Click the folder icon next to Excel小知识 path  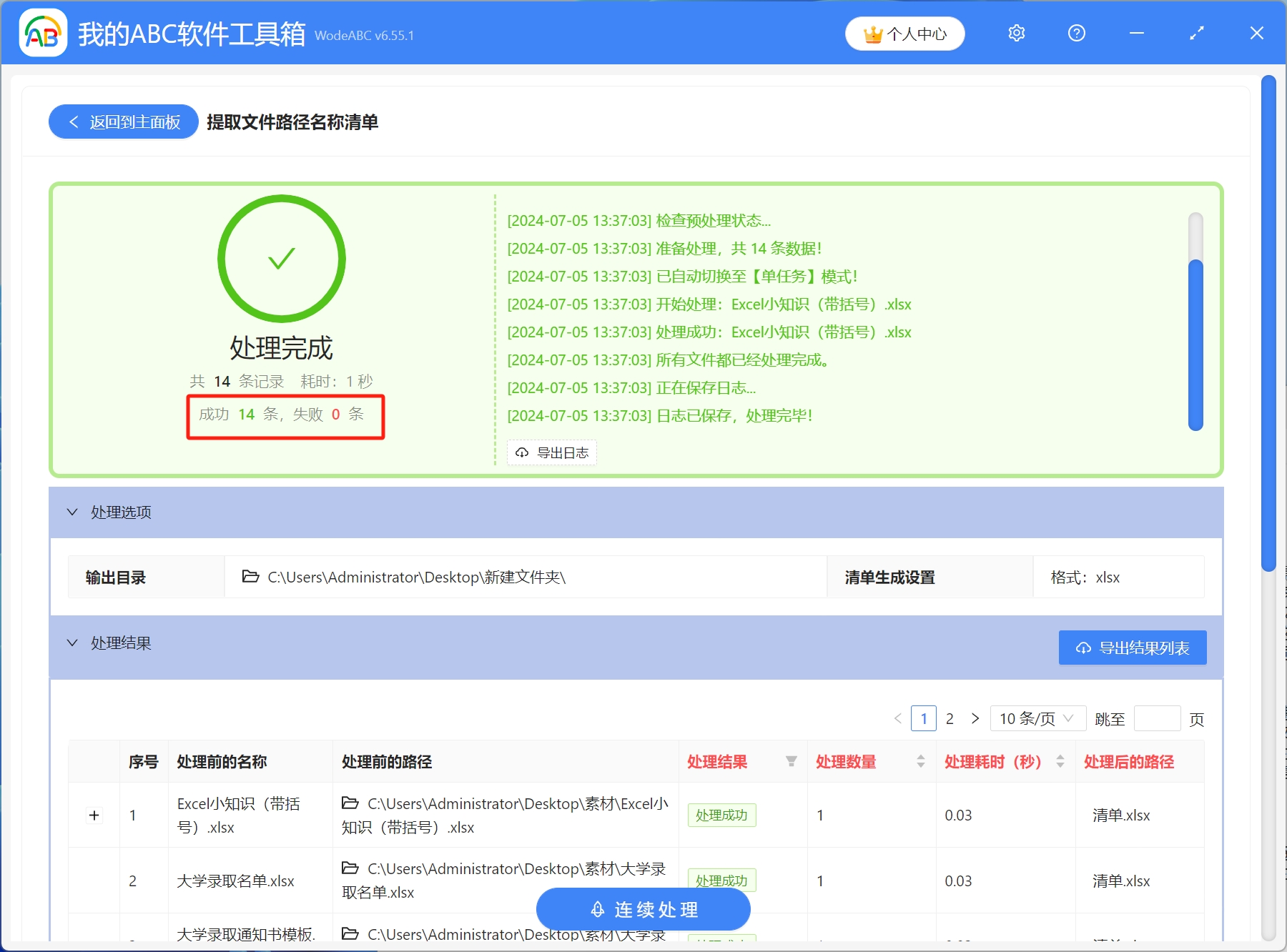coord(350,803)
